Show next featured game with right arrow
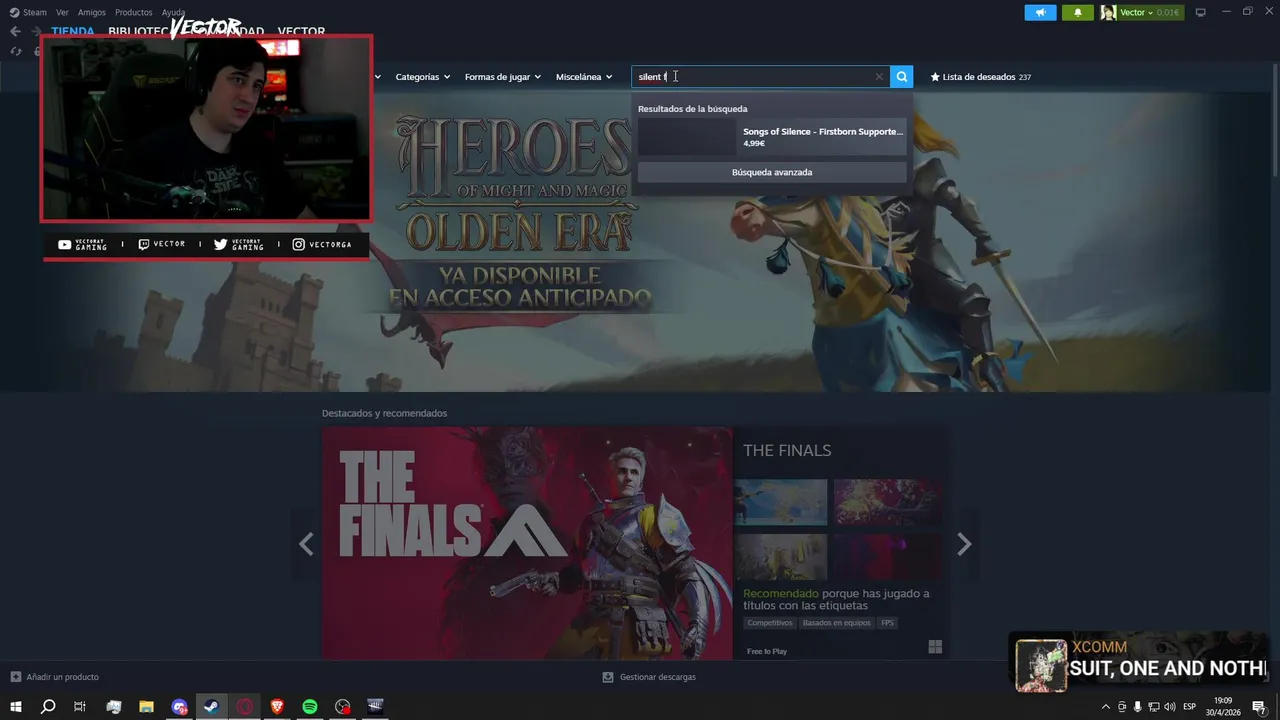This screenshot has width=1280, height=720. coord(964,544)
